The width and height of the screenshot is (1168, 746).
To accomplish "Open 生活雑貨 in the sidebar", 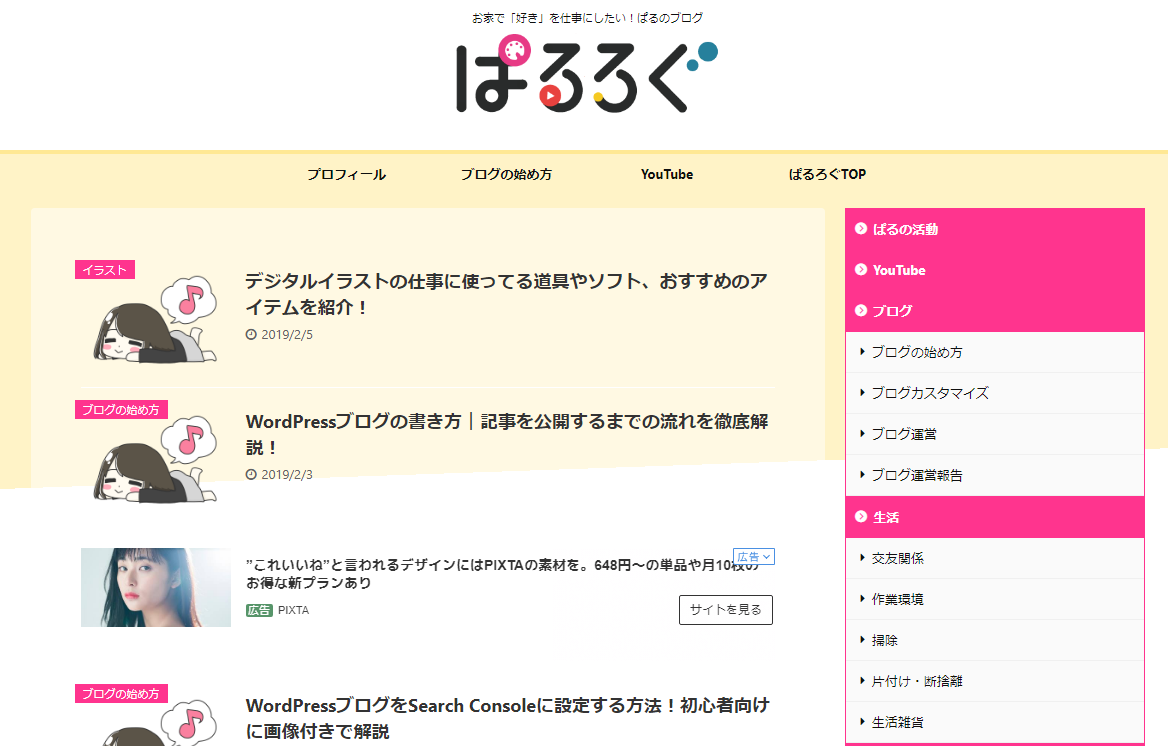I will 994,722.
